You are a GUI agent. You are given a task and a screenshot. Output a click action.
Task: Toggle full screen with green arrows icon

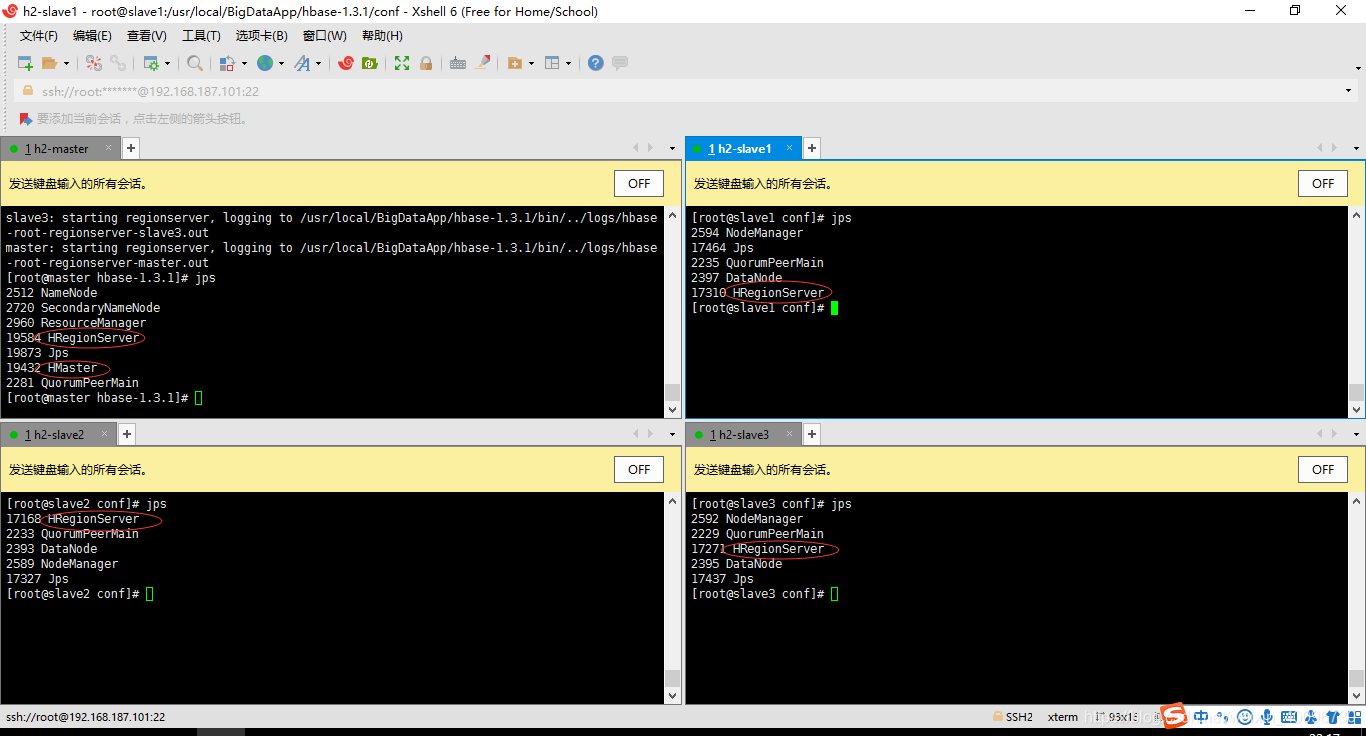[x=402, y=63]
